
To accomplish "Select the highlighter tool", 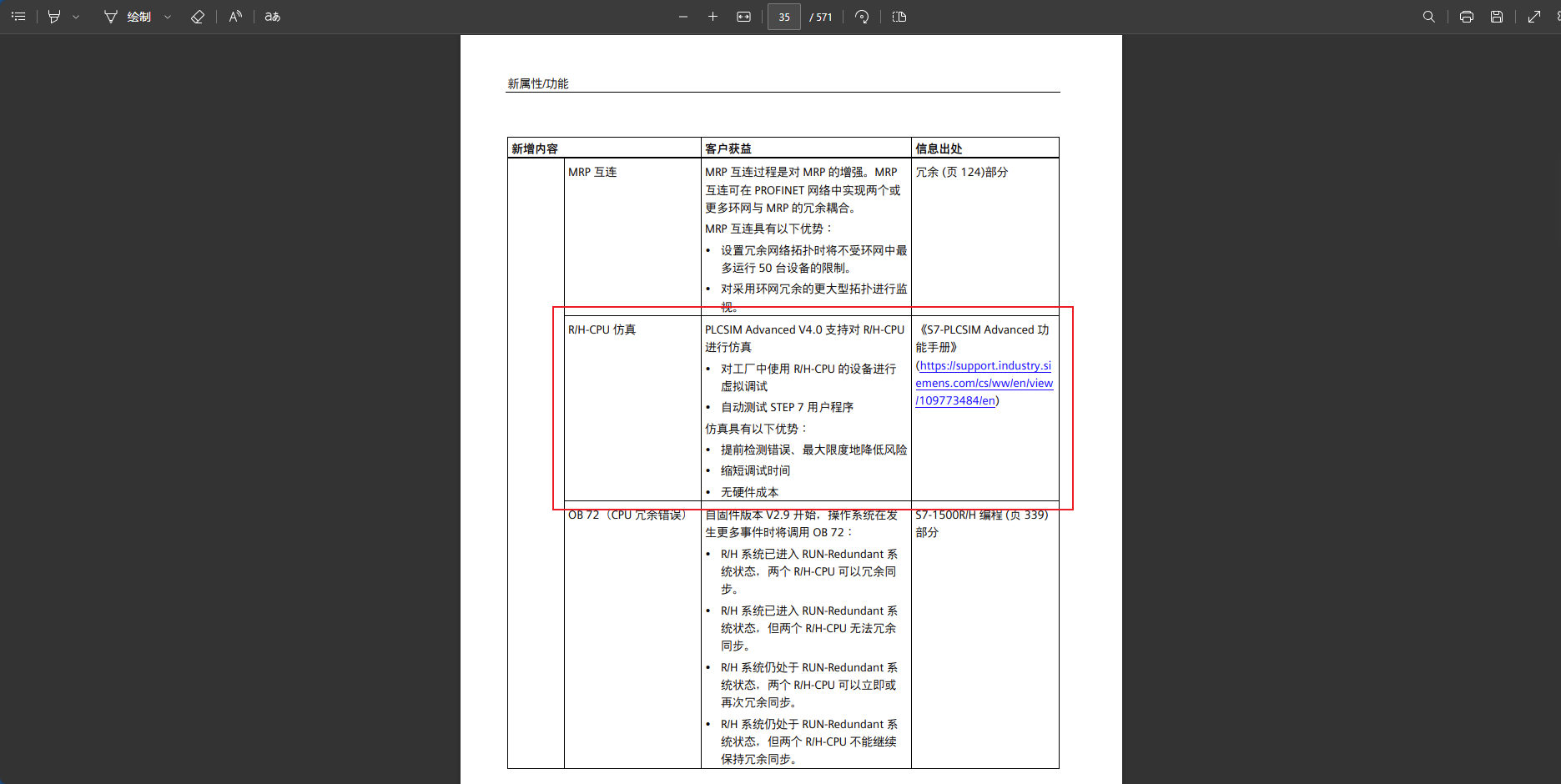I will 54,17.
